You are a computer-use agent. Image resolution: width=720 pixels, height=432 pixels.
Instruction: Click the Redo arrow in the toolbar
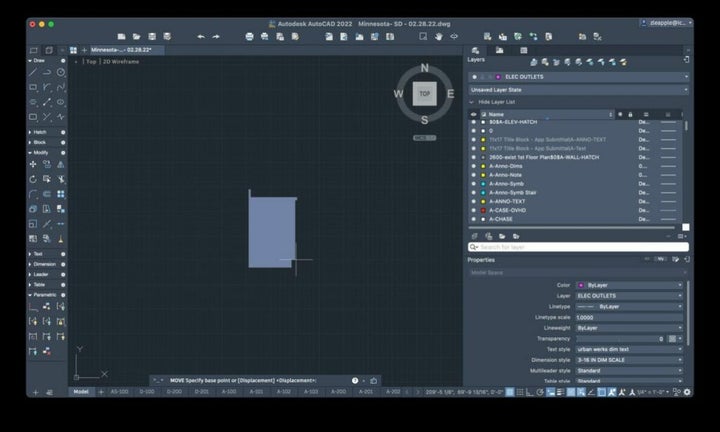coord(216,36)
